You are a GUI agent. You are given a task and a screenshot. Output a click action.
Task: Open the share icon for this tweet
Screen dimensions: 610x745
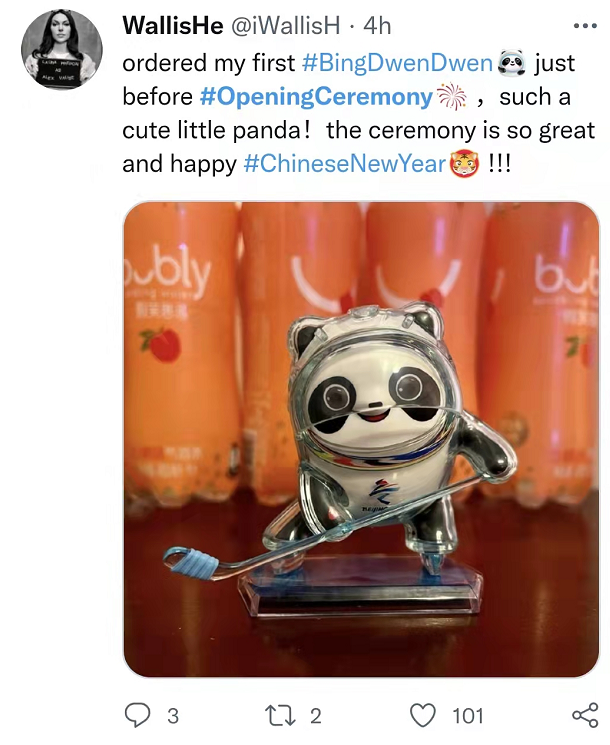tap(585, 715)
